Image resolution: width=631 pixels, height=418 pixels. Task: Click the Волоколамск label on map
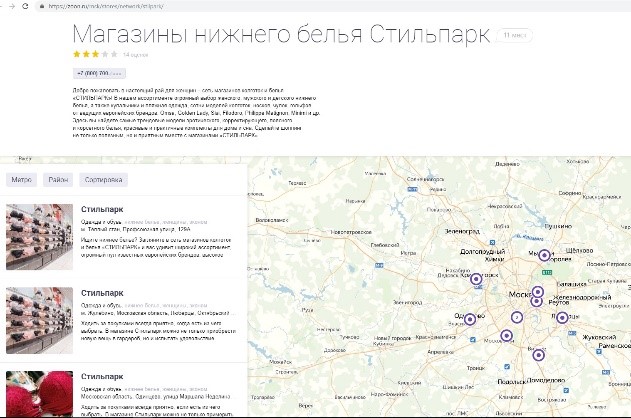tap(272, 220)
